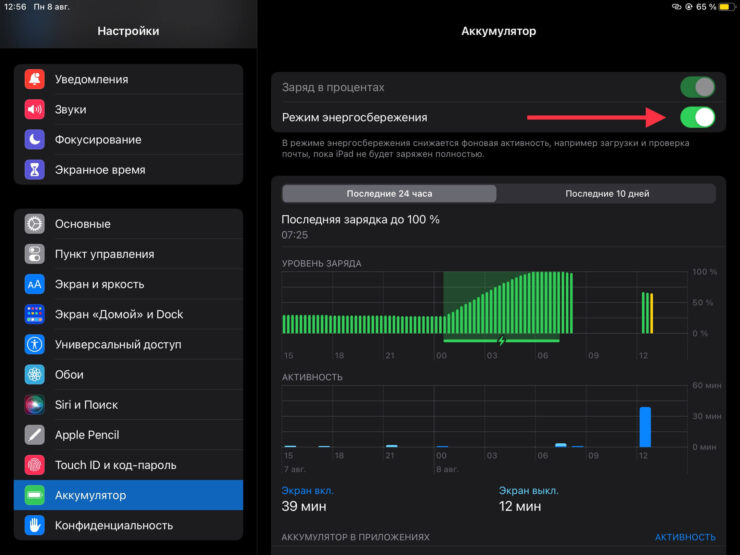Viewport: 740px width, 555px height.
Task: Tap the Touch ID fingerprint icon
Action: pos(35,465)
